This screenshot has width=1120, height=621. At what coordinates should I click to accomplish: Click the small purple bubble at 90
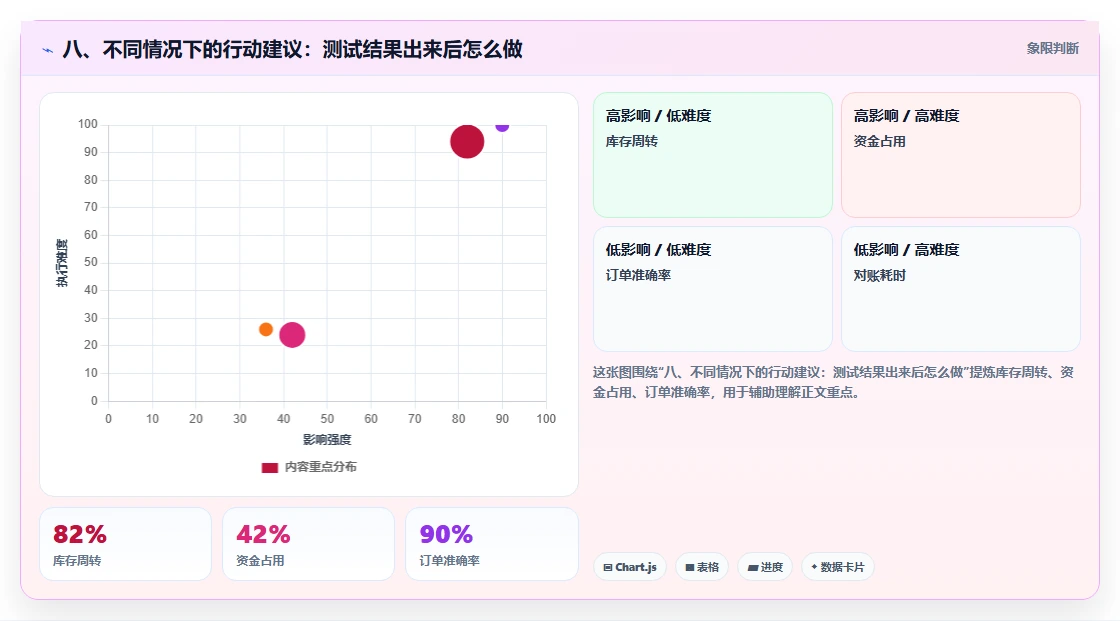502,126
